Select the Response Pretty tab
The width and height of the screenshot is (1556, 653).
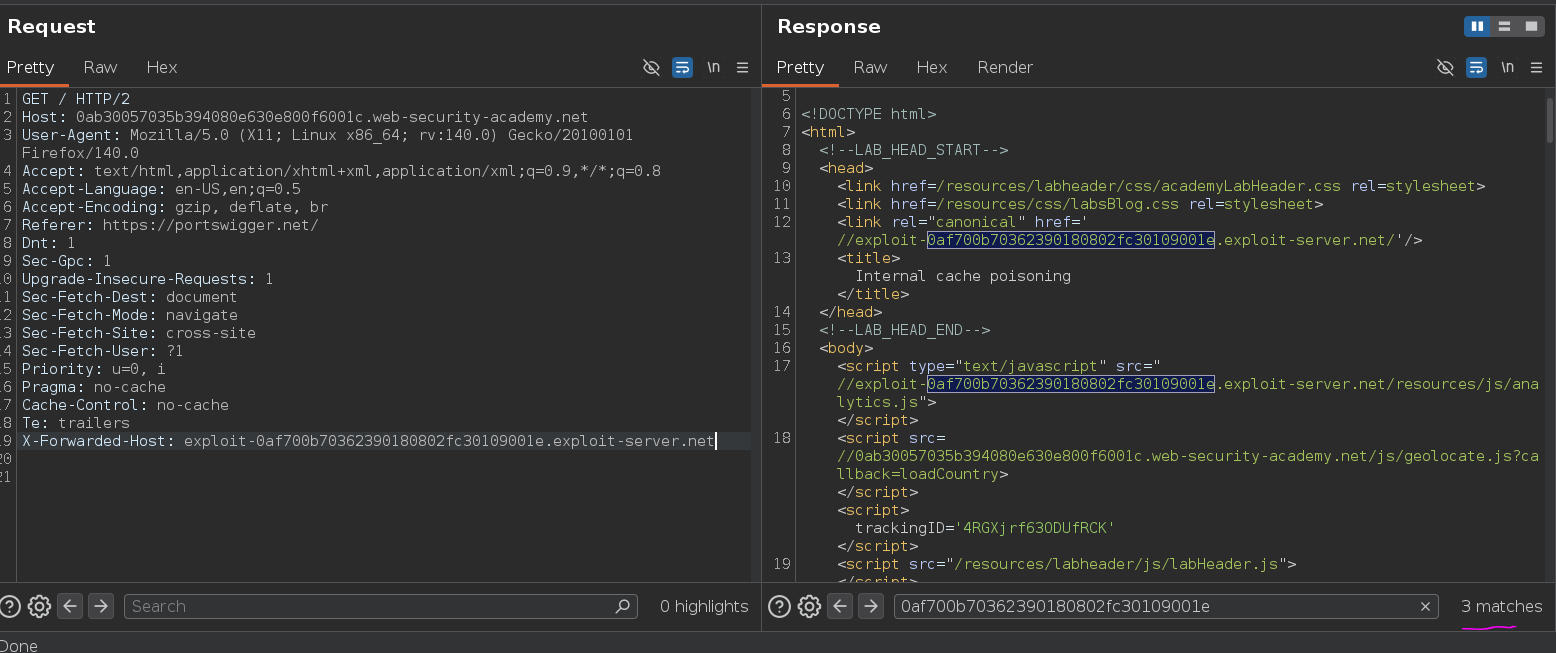pos(800,67)
